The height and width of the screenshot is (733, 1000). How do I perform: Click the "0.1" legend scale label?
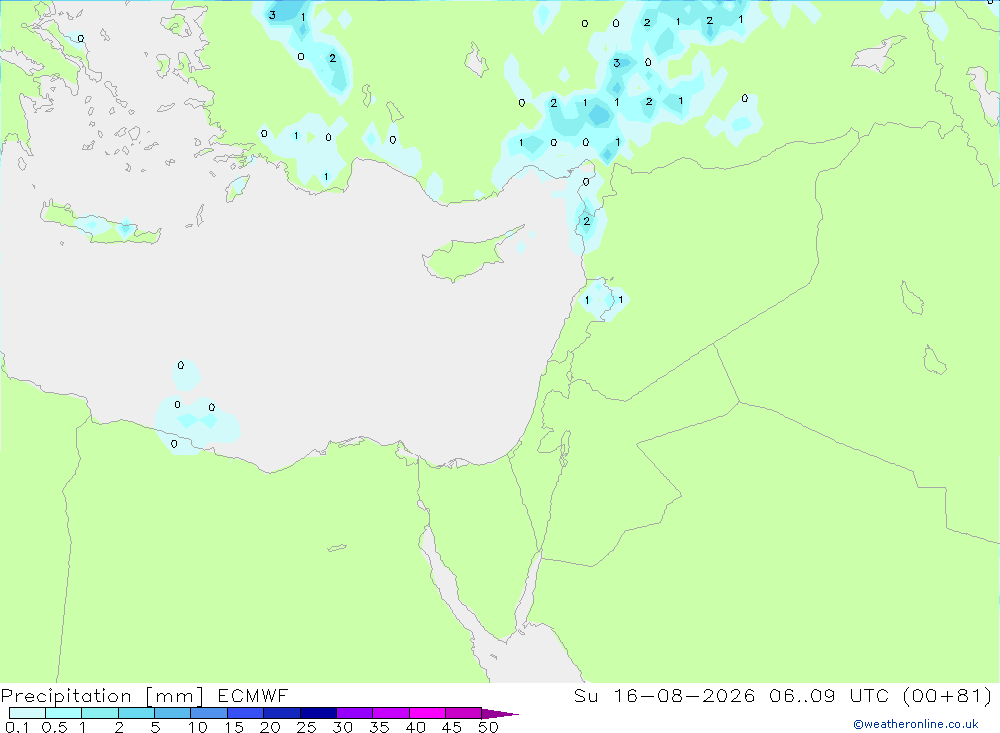pyautogui.click(x=17, y=727)
